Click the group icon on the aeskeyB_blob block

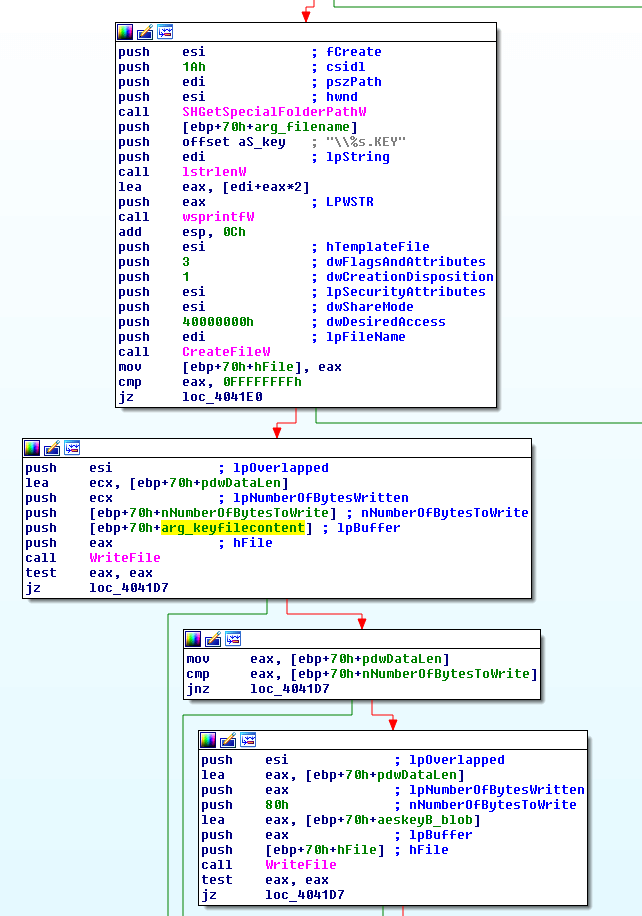[x=248, y=740]
